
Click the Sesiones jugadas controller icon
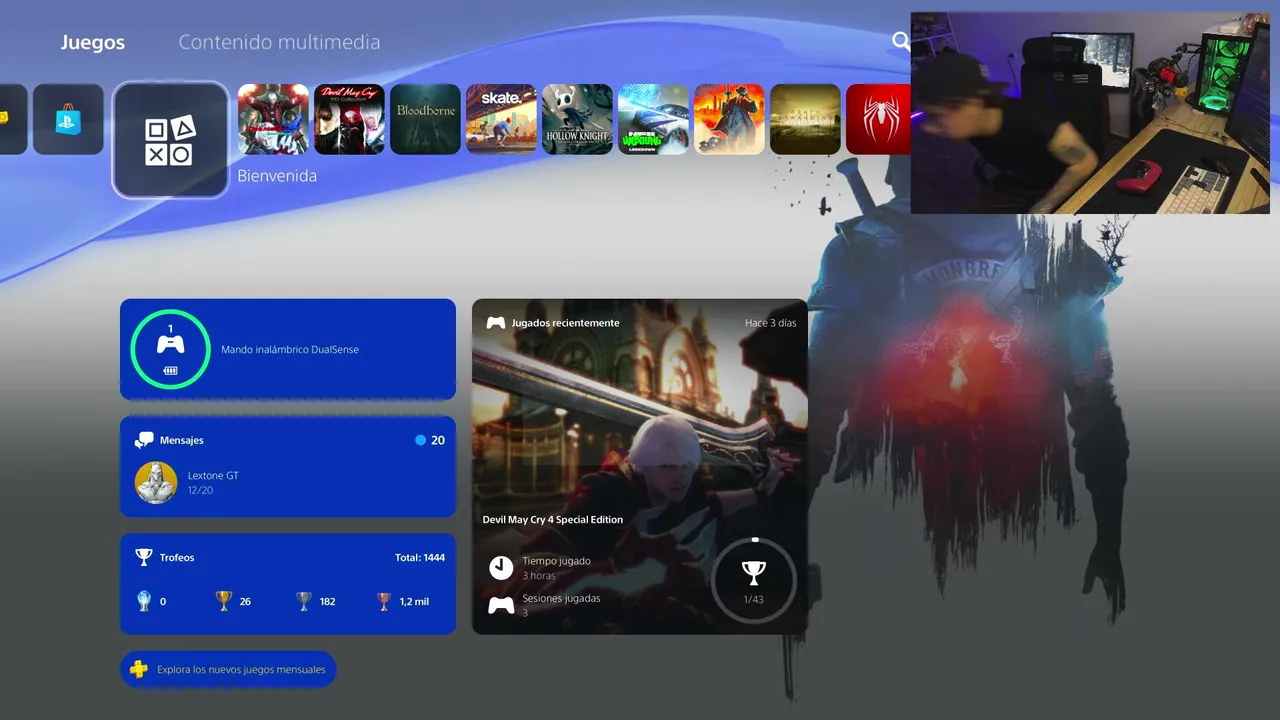[501, 605]
